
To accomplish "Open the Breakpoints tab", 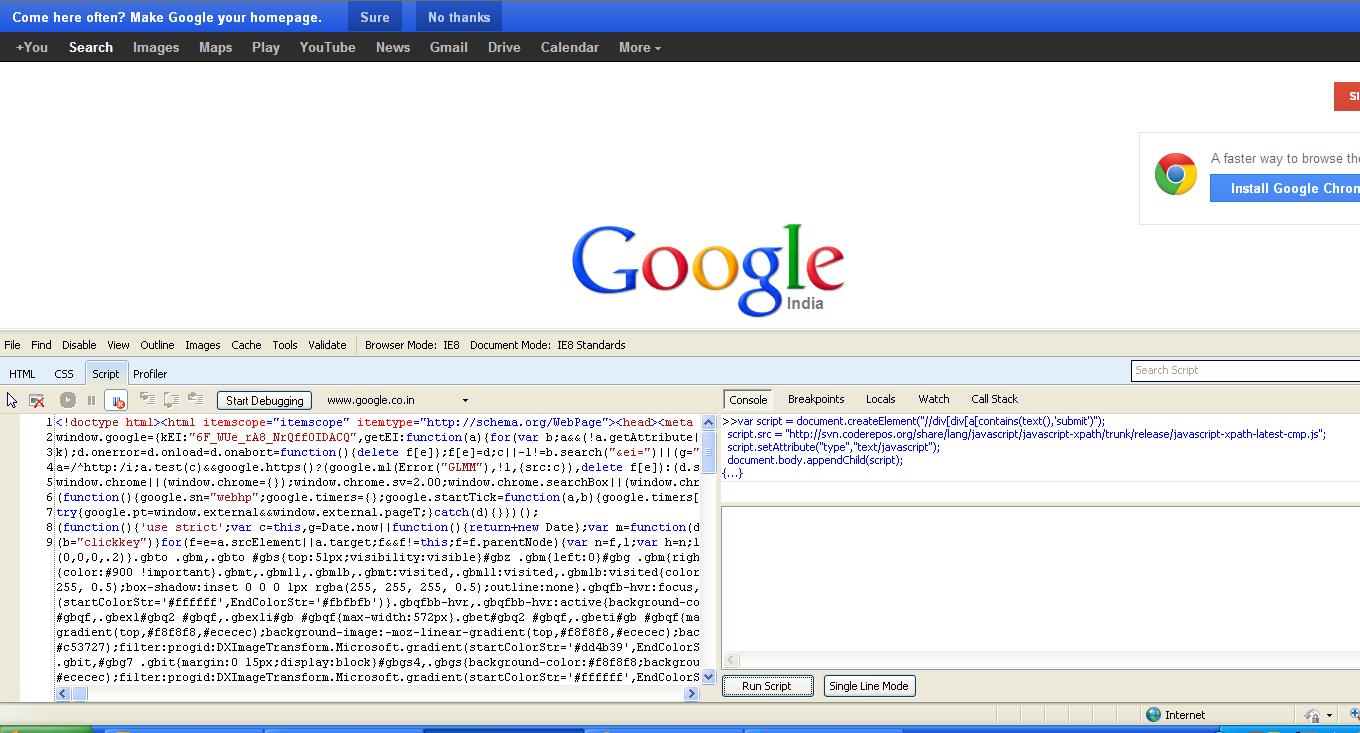I will [816, 399].
